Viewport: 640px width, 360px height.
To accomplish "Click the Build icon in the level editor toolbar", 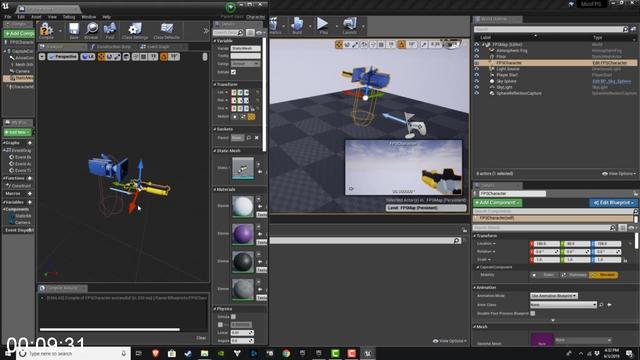I will pos(297,26).
